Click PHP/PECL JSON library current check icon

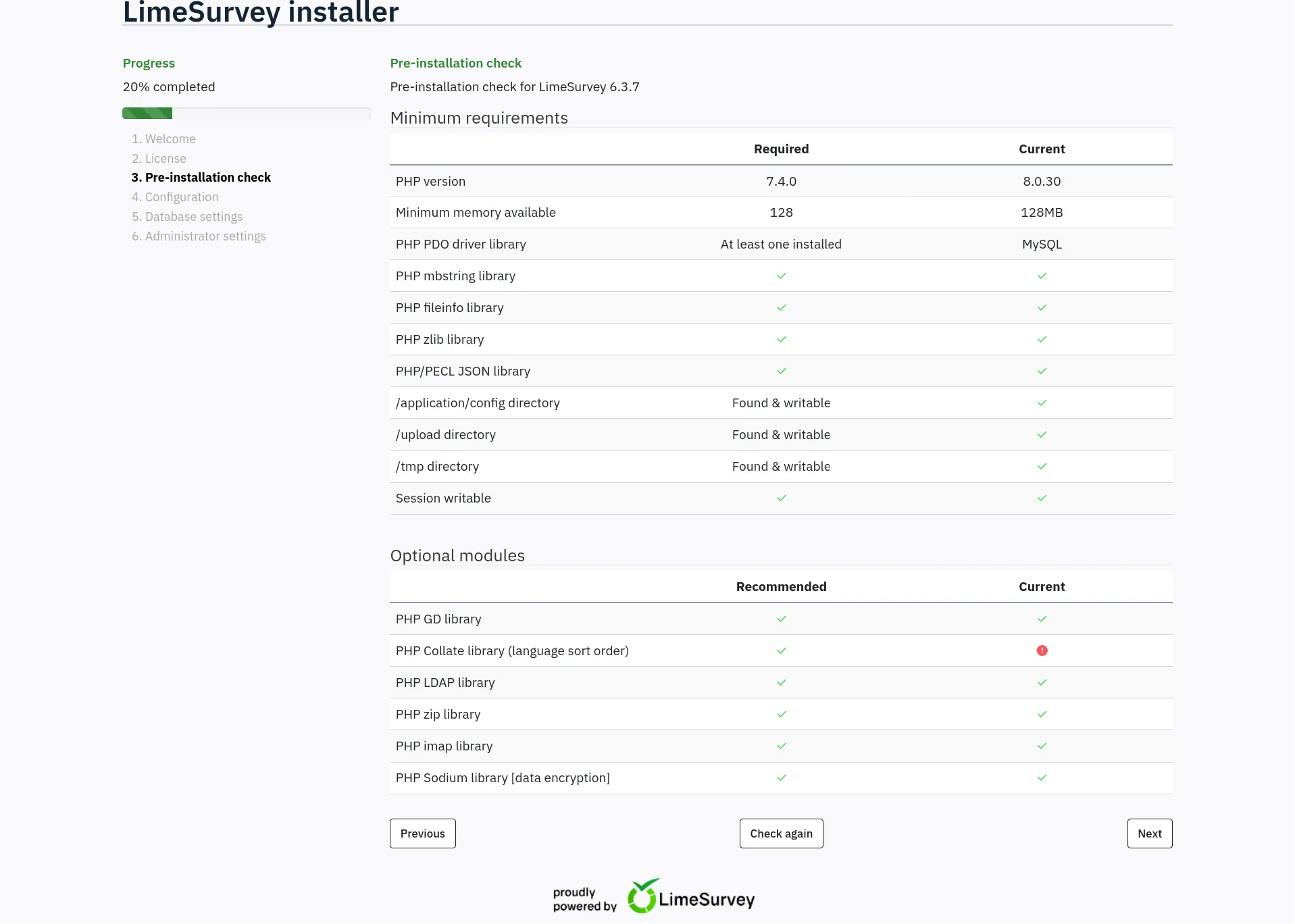[x=1042, y=371]
